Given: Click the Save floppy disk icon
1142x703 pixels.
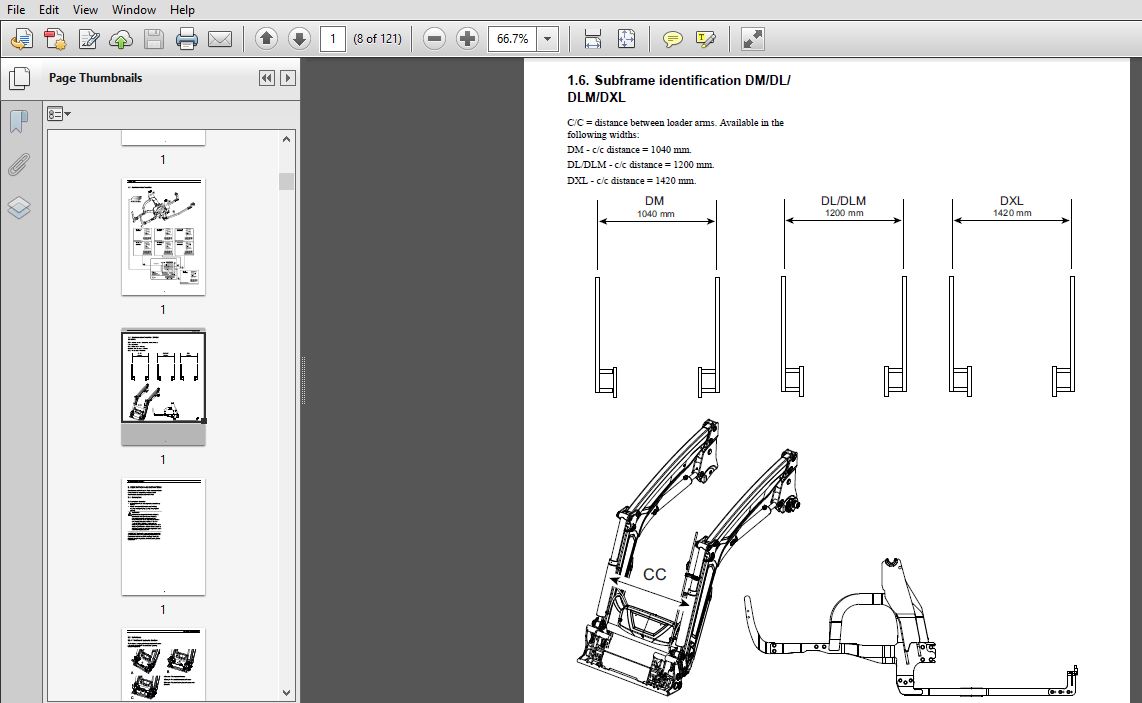Looking at the screenshot, I should pyautogui.click(x=154, y=39).
